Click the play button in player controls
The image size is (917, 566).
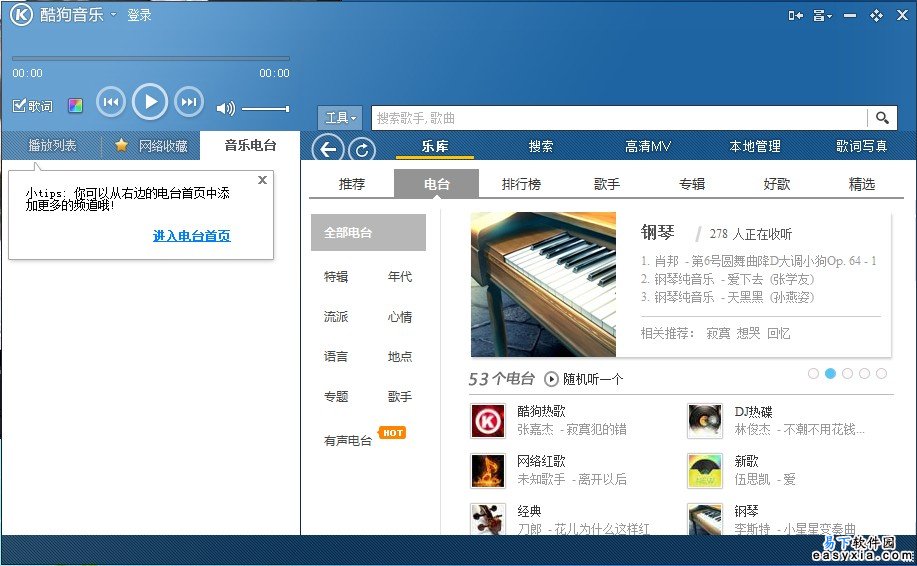(150, 101)
